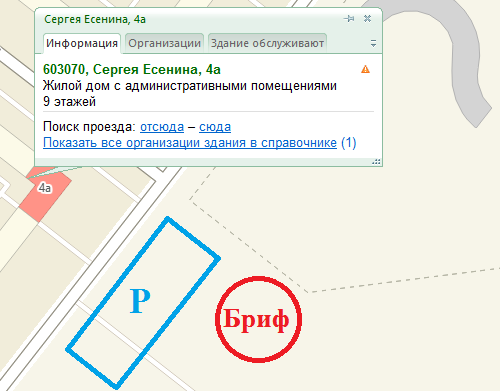500x391 pixels.
Task: Open the tab overflow dropdown arrow
Action: (373, 43)
